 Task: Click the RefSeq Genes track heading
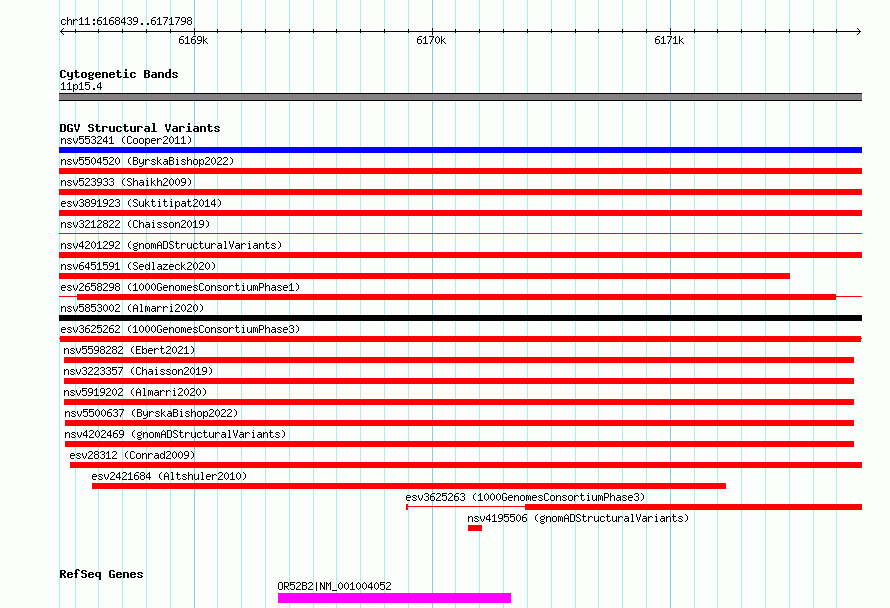click(101, 574)
